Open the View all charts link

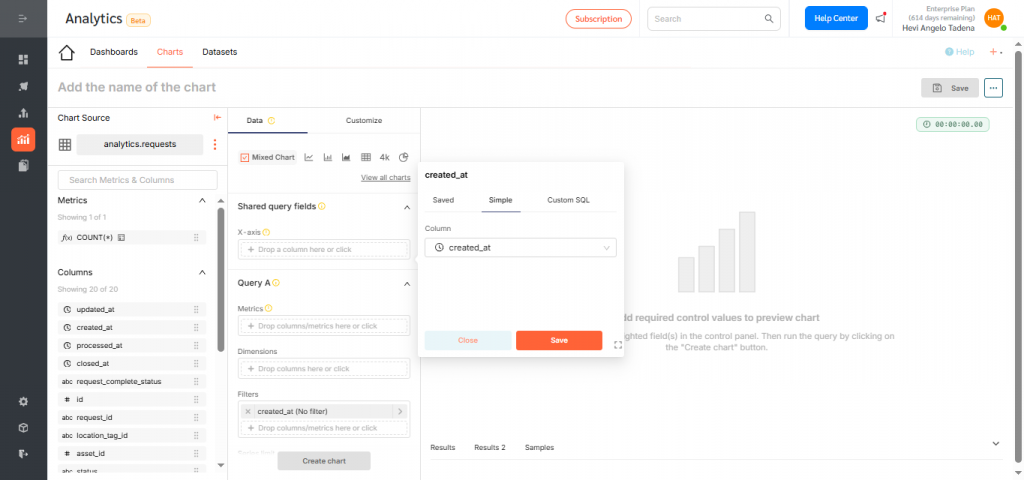tap(385, 178)
